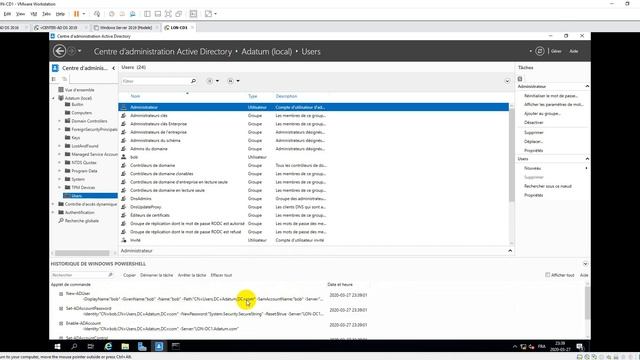Click Effacer tout in PowerShell history

(x=221, y=275)
